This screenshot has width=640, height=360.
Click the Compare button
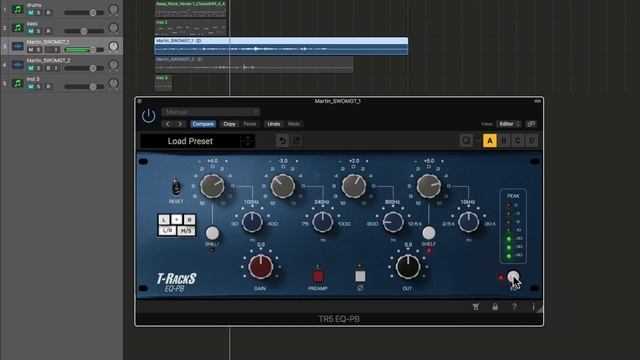click(x=203, y=124)
